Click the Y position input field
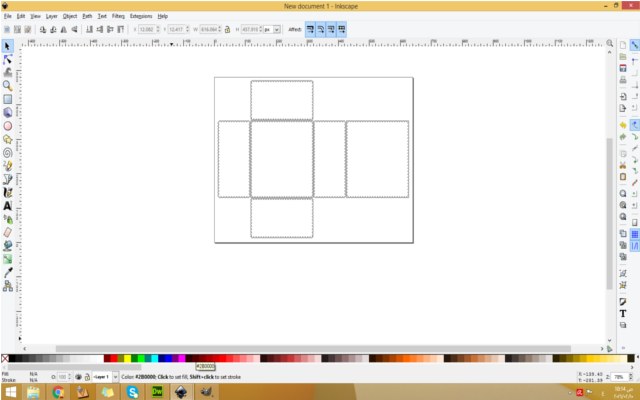 176,29
